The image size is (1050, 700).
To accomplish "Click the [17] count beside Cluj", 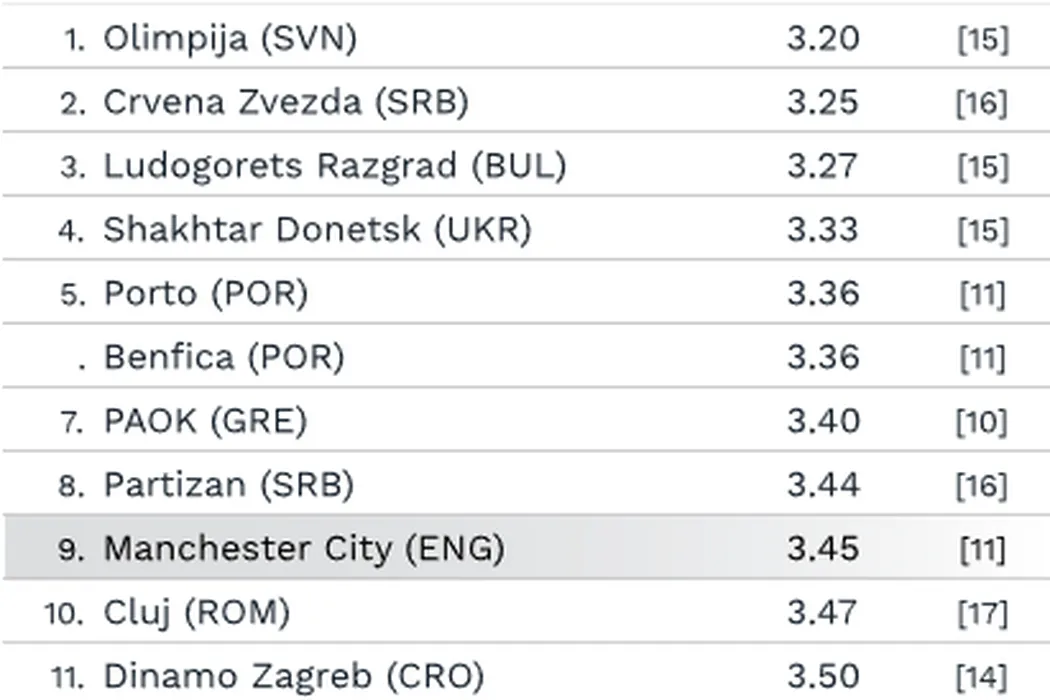I will pyautogui.click(x=981, y=613).
